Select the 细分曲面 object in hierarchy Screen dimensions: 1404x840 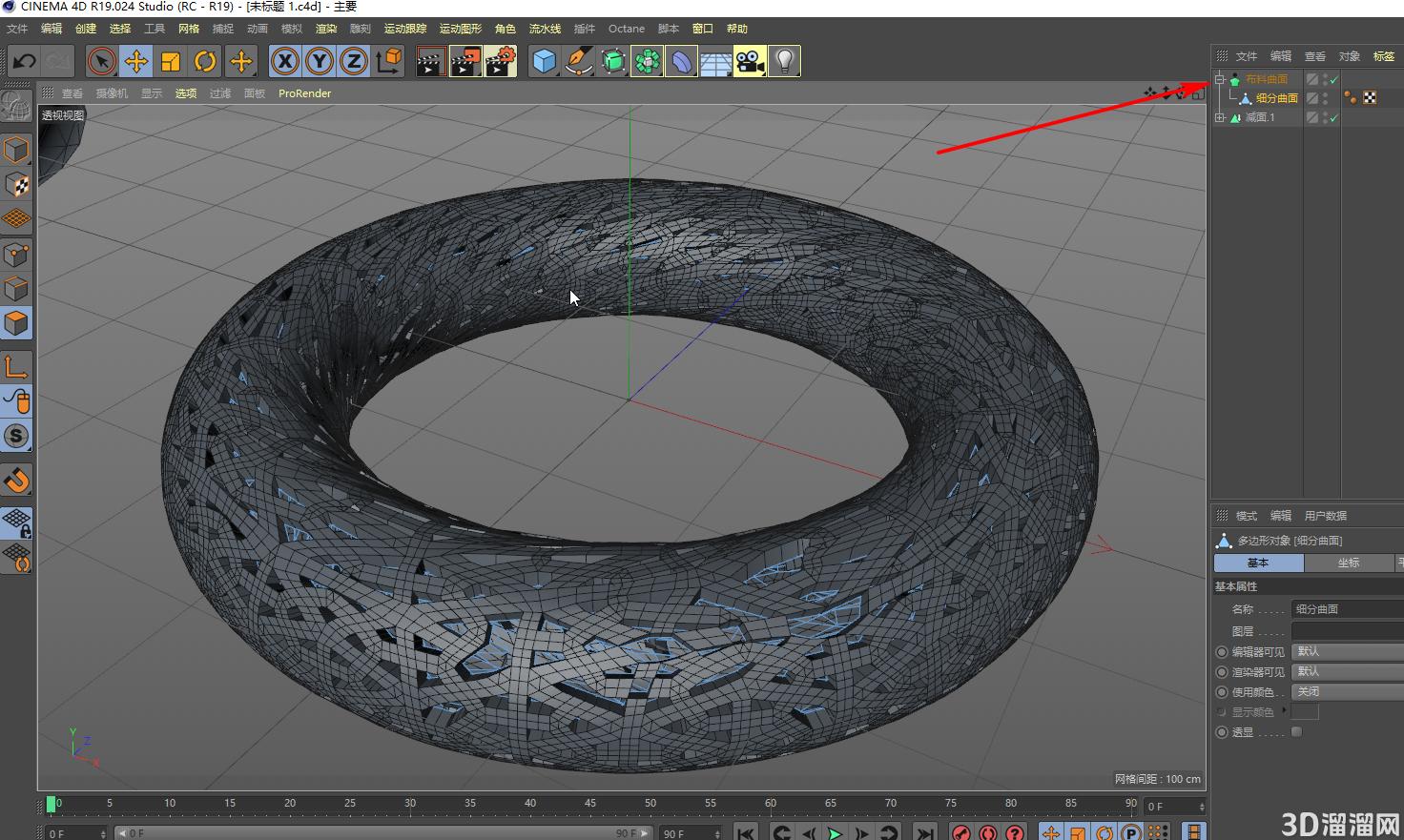1277,98
